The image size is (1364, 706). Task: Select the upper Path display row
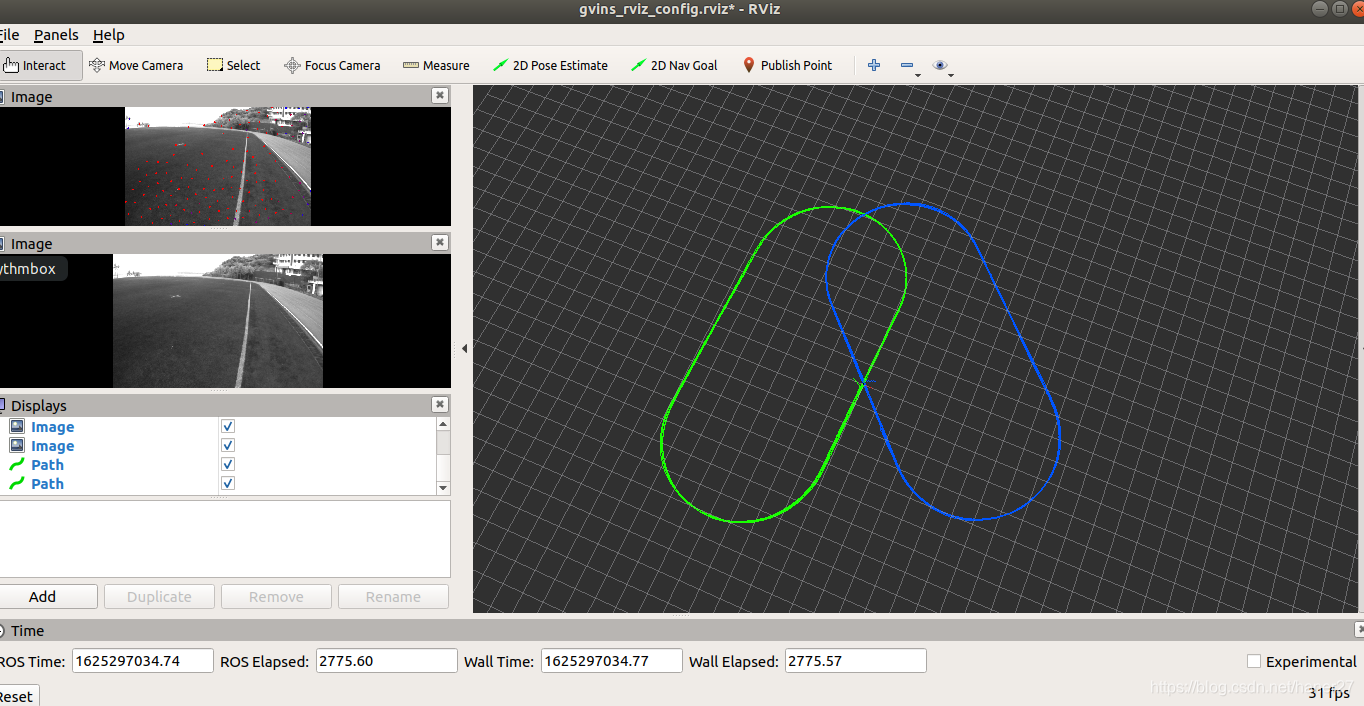(218, 465)
